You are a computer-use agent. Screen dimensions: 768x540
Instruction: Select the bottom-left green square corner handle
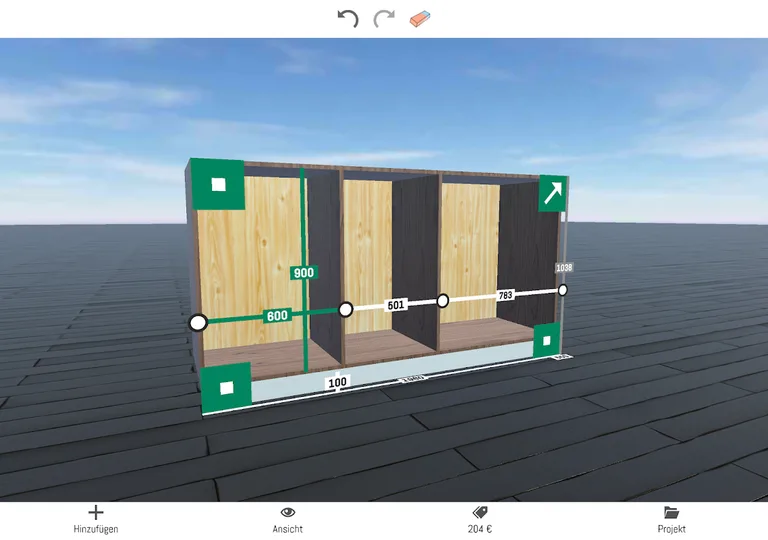click(226, 389)
